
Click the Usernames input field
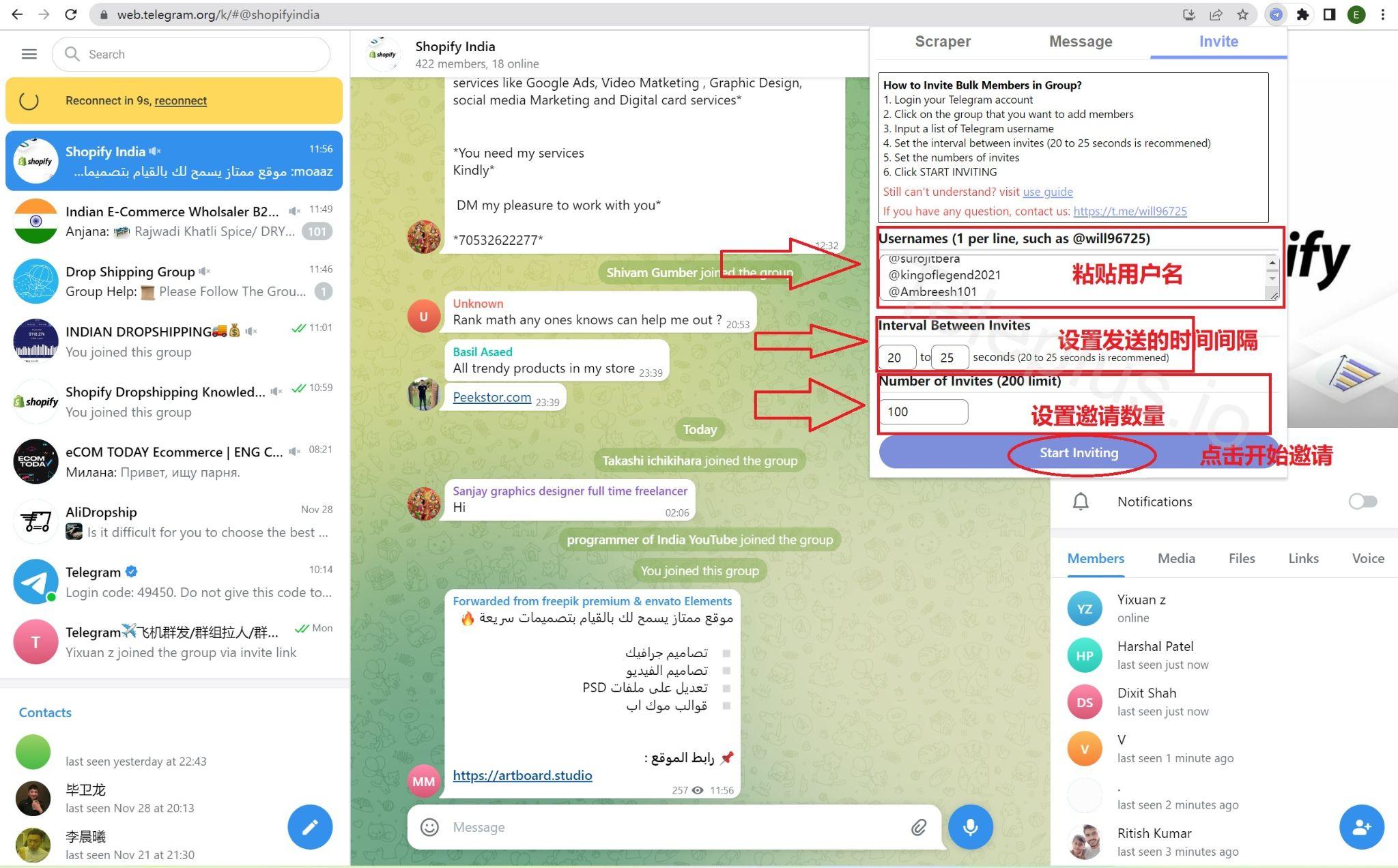coord(1075,275)
